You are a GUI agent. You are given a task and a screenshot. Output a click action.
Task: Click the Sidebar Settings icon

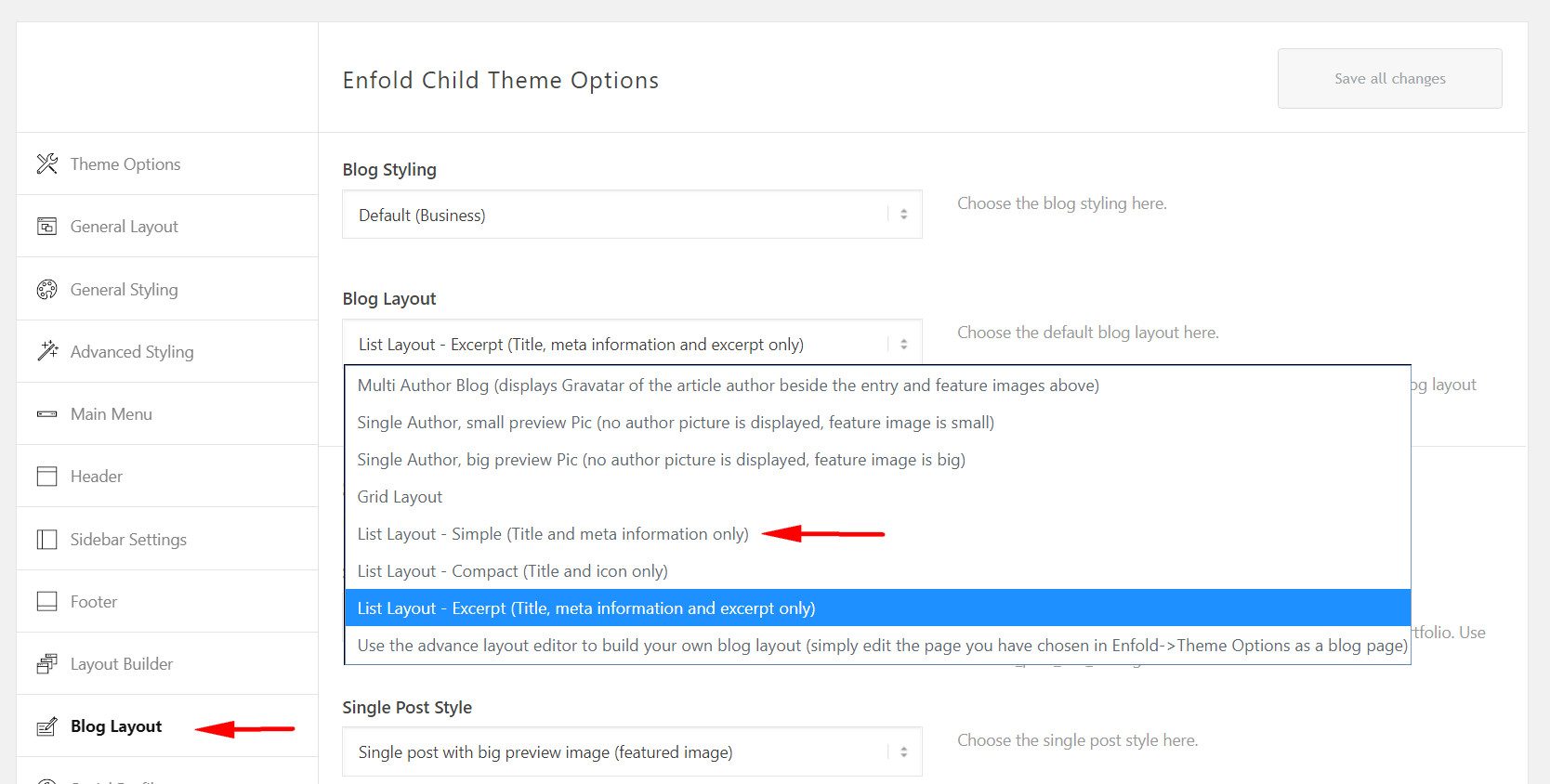point(47,540)
